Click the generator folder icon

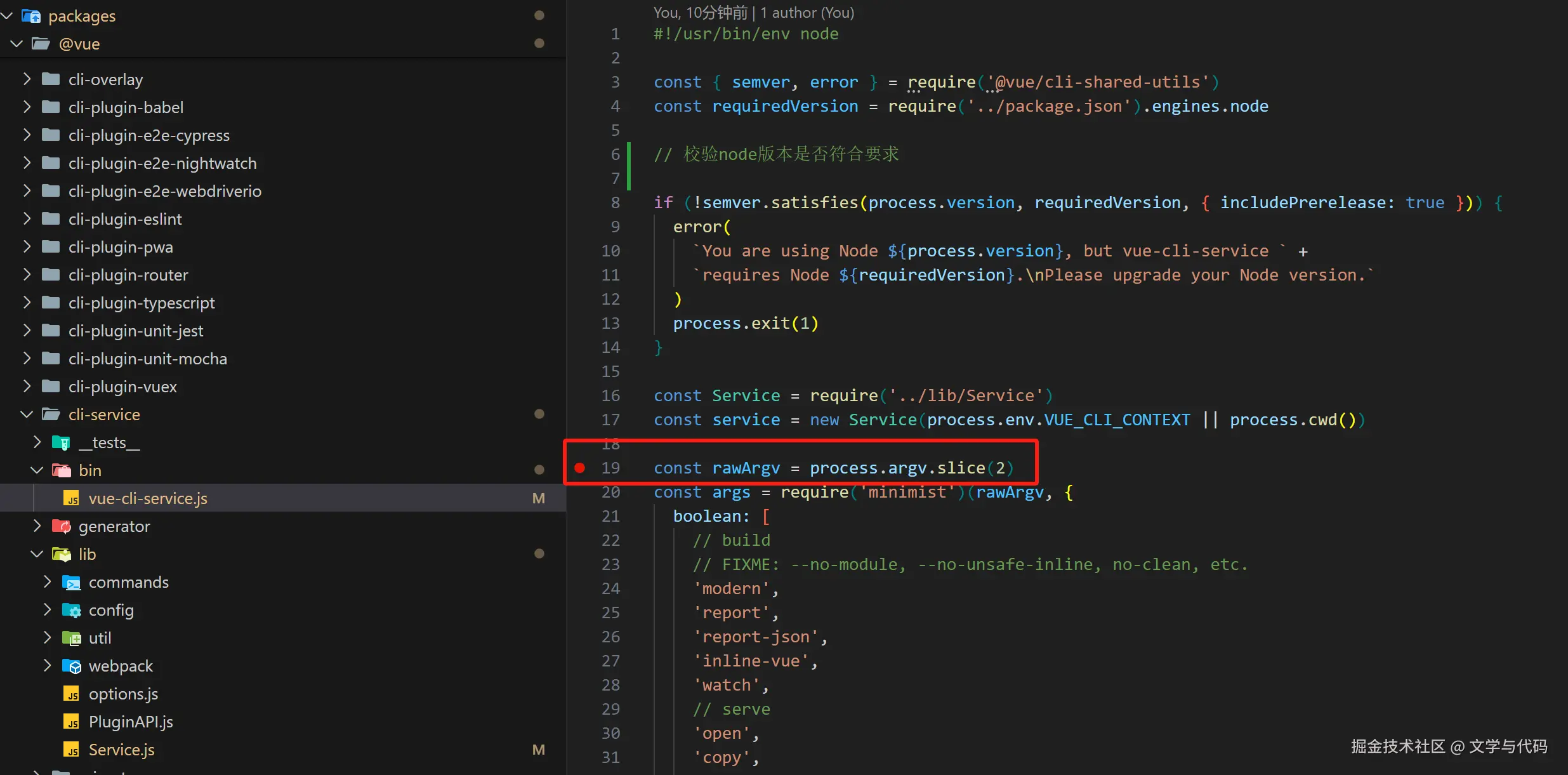coord(62,527)
